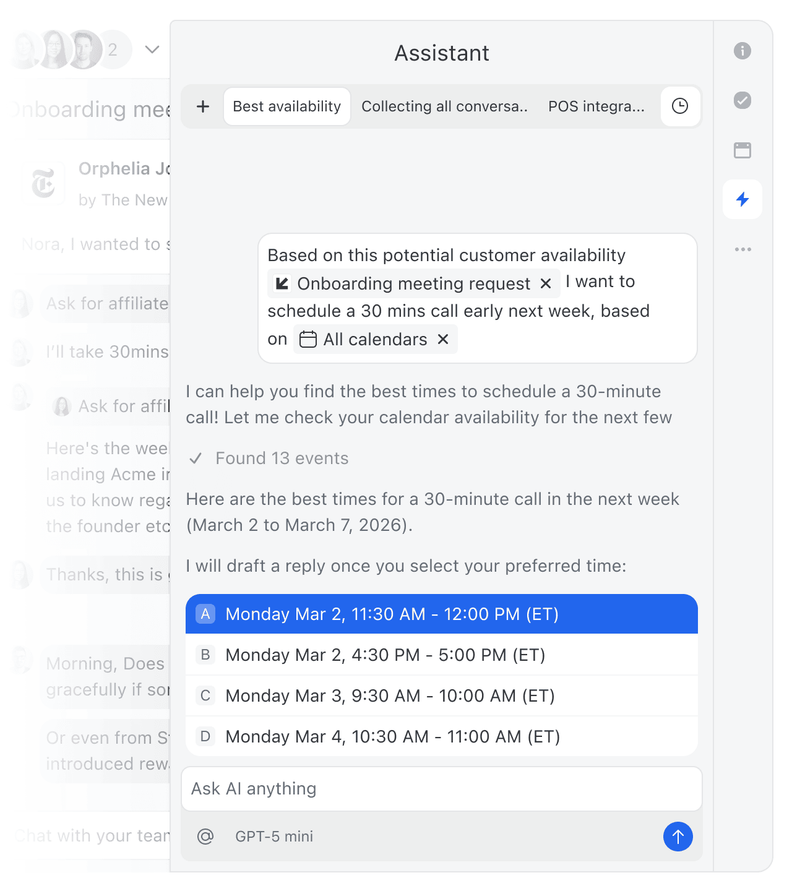Screen dimensions: 792x891
Task: Remove the All calendars chip
Action: point(443,339)
